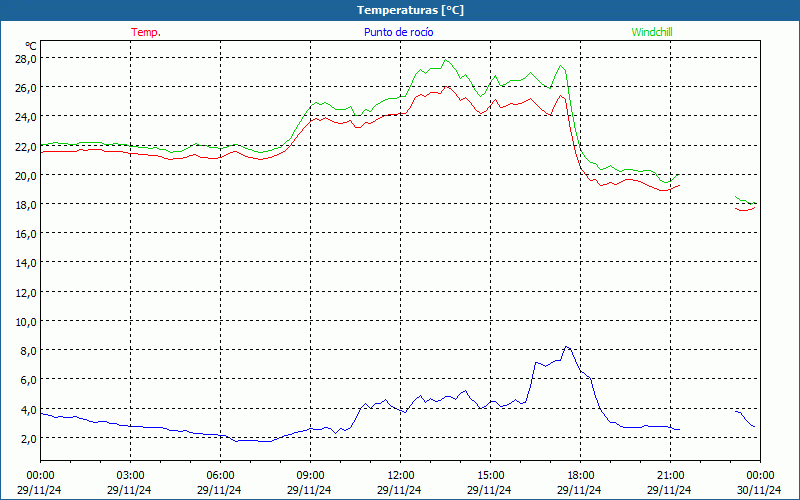
Task: Click the red Temp. legend label
Action: pos(146,32)
